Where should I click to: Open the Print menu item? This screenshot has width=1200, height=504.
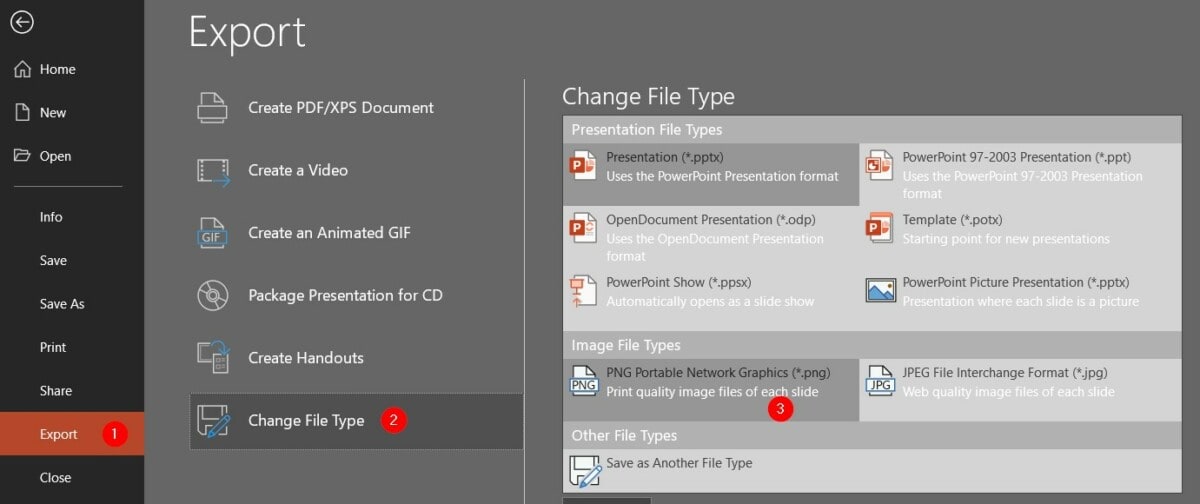(x=53, y=347)
